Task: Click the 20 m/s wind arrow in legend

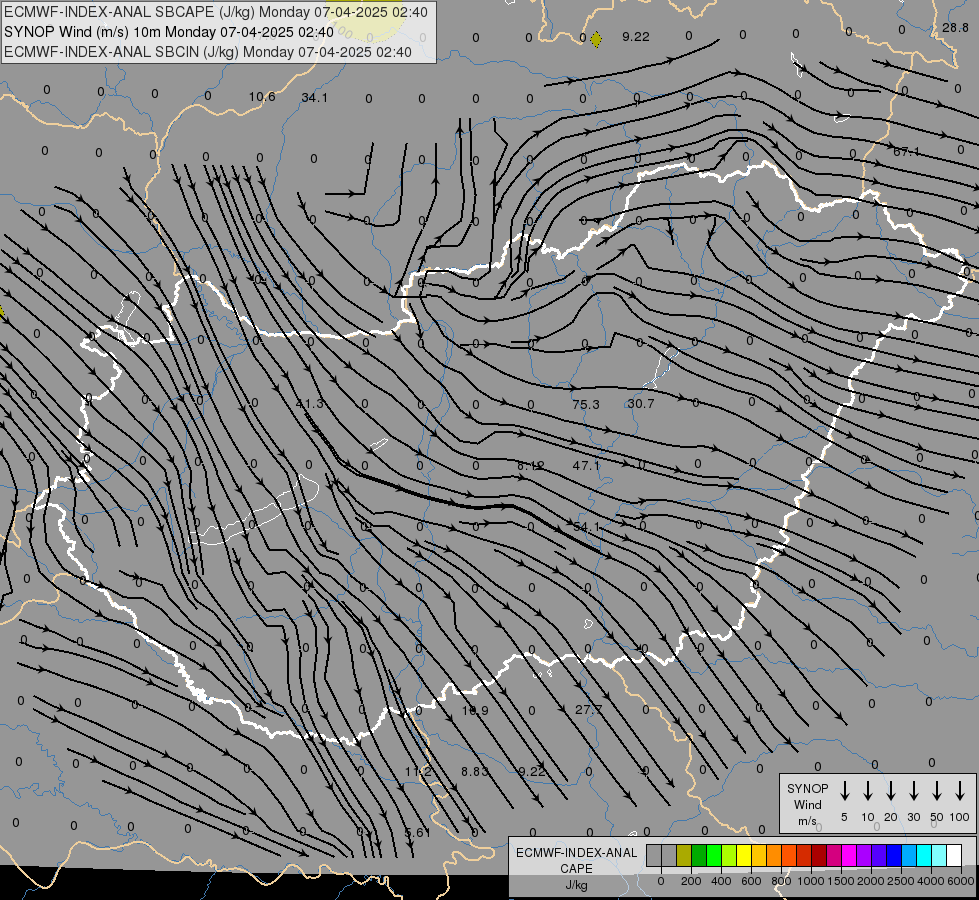Action: 891,791
